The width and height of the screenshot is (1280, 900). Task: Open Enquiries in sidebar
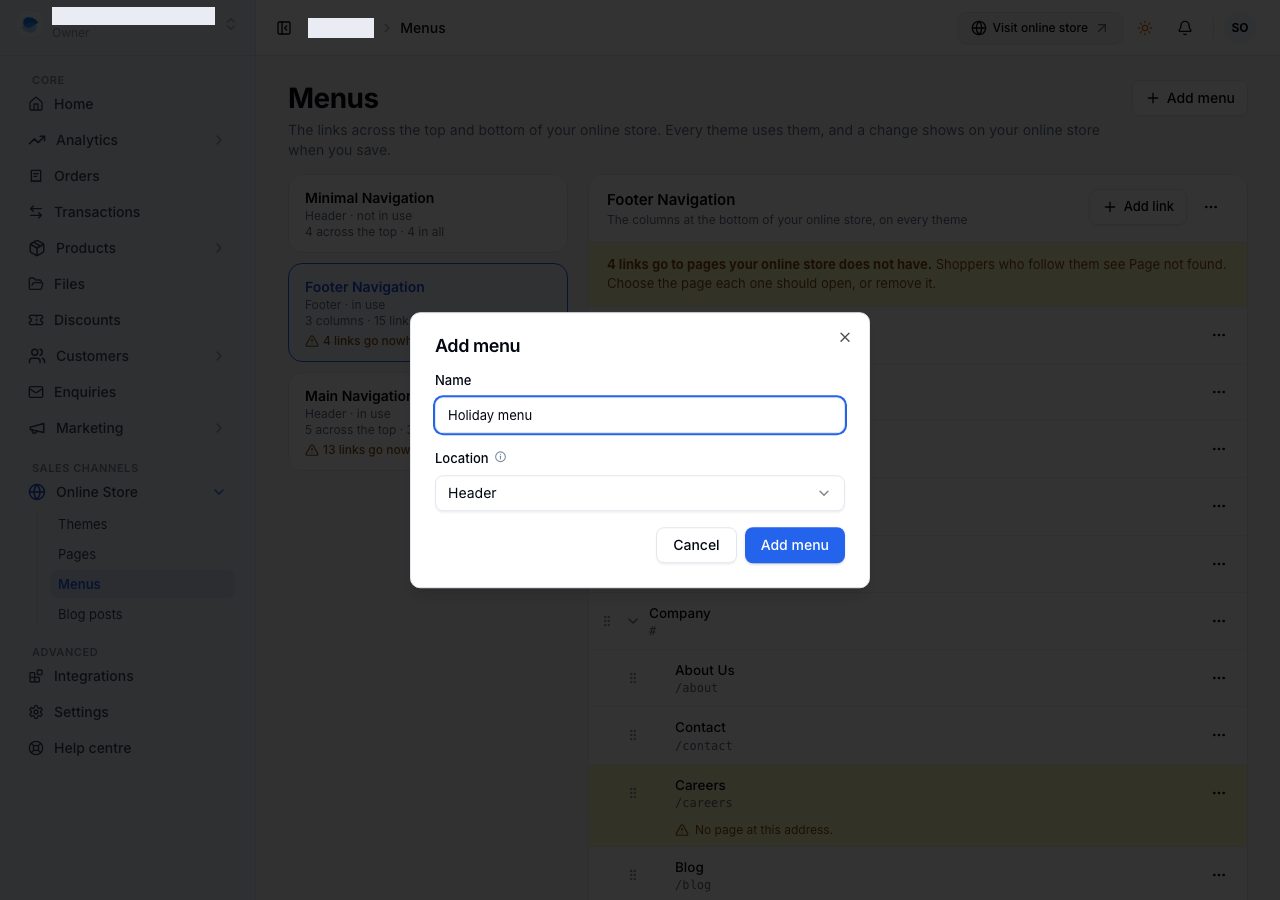coord(128,392)
